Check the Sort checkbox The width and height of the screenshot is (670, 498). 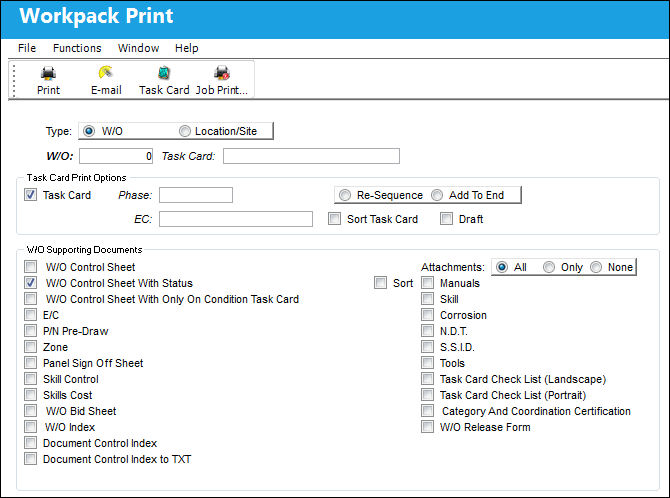380,283
